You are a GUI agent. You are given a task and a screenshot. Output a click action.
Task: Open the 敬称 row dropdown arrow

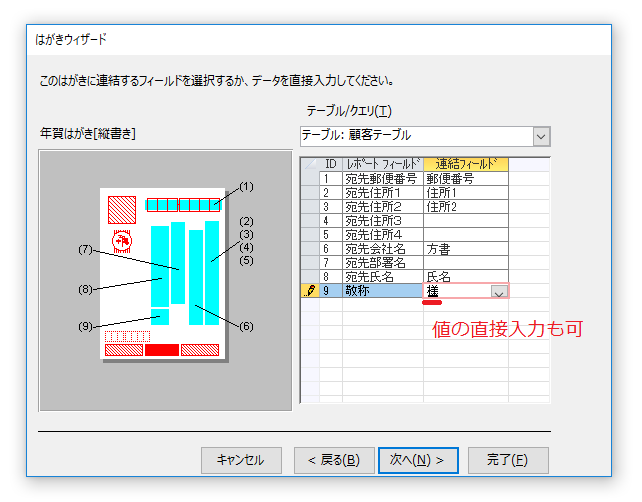click(x=499, y=292)
